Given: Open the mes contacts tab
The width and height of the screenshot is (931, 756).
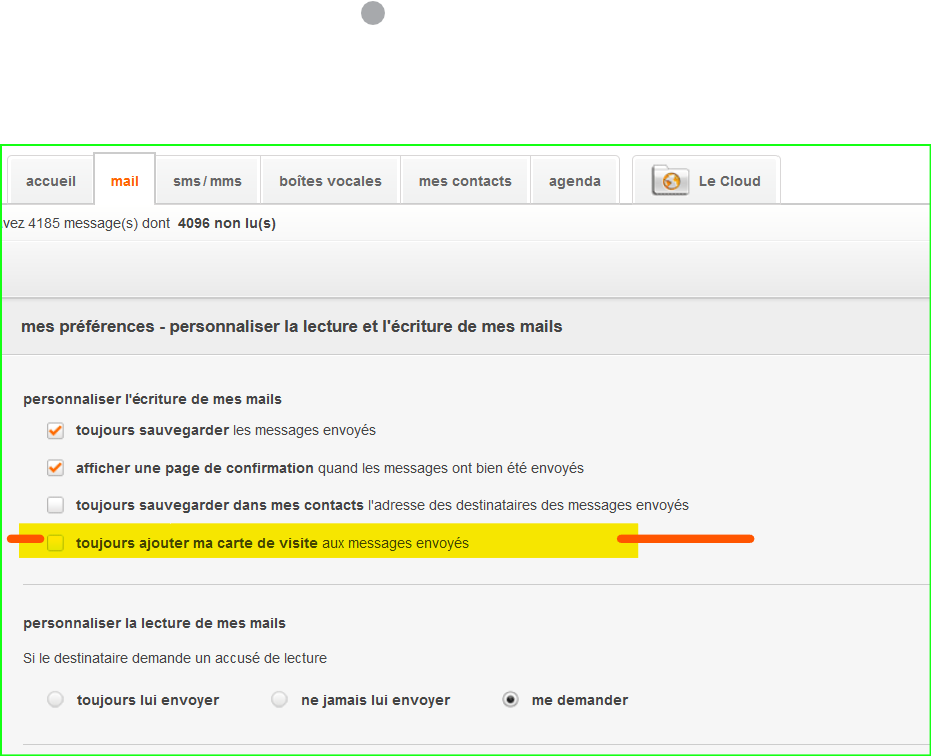Looking at the screenshot, I should point(465,181).
